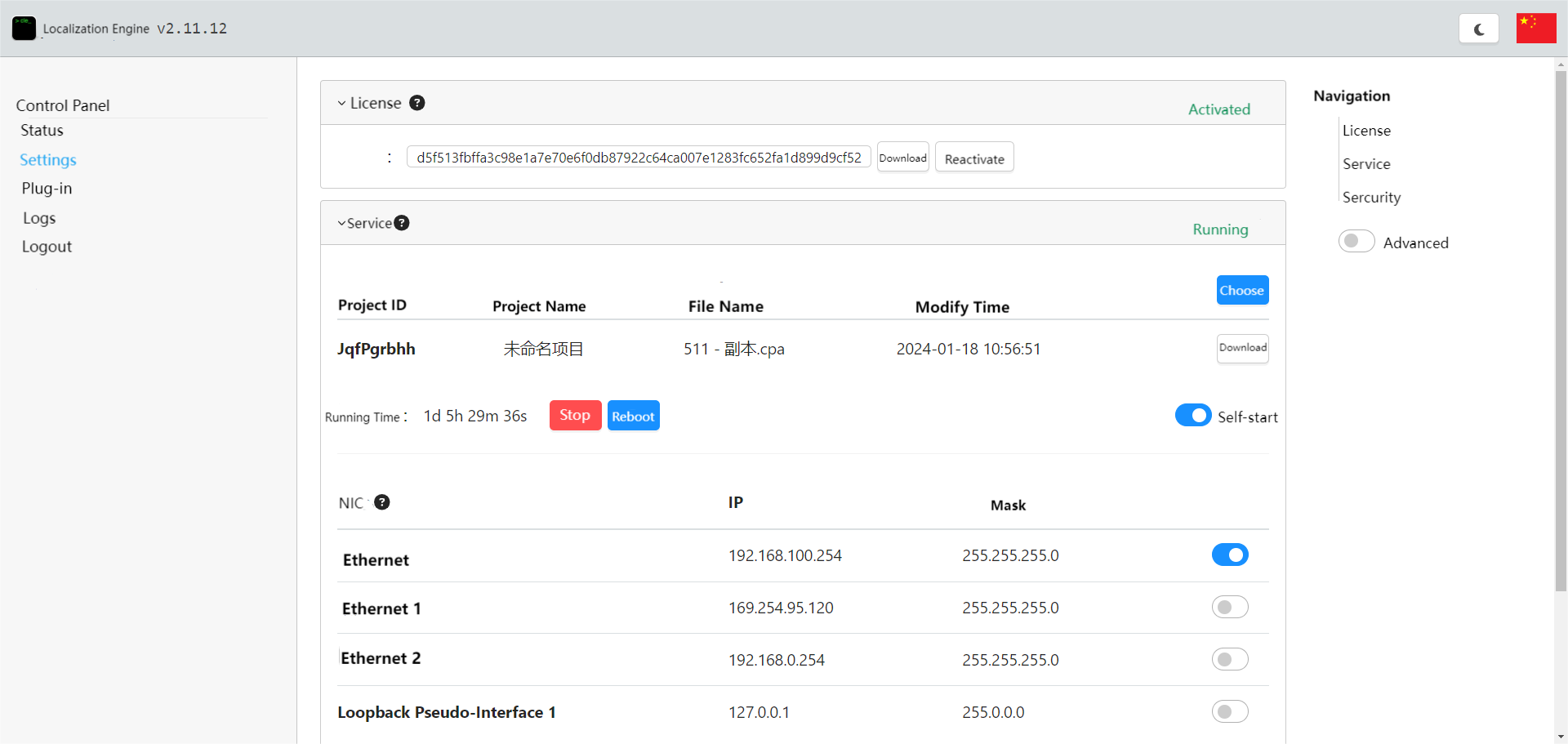The height and width of the screenshot is (744, 1568).
Task: Collapse the License section chevron
Action: coord(341,104)
